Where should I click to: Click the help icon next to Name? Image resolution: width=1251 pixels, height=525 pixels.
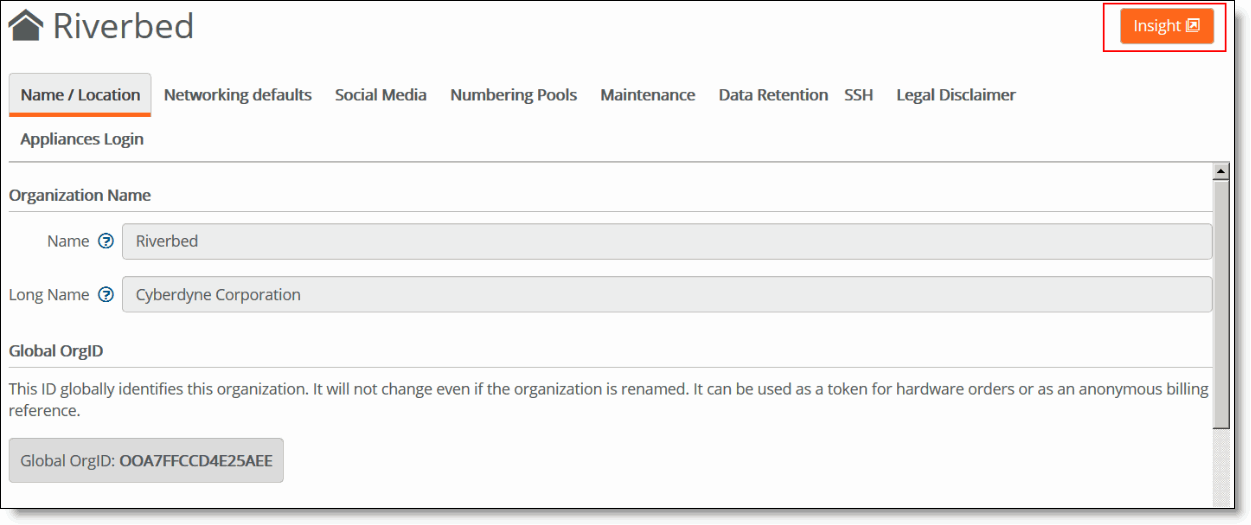click(x=106, y=241)
